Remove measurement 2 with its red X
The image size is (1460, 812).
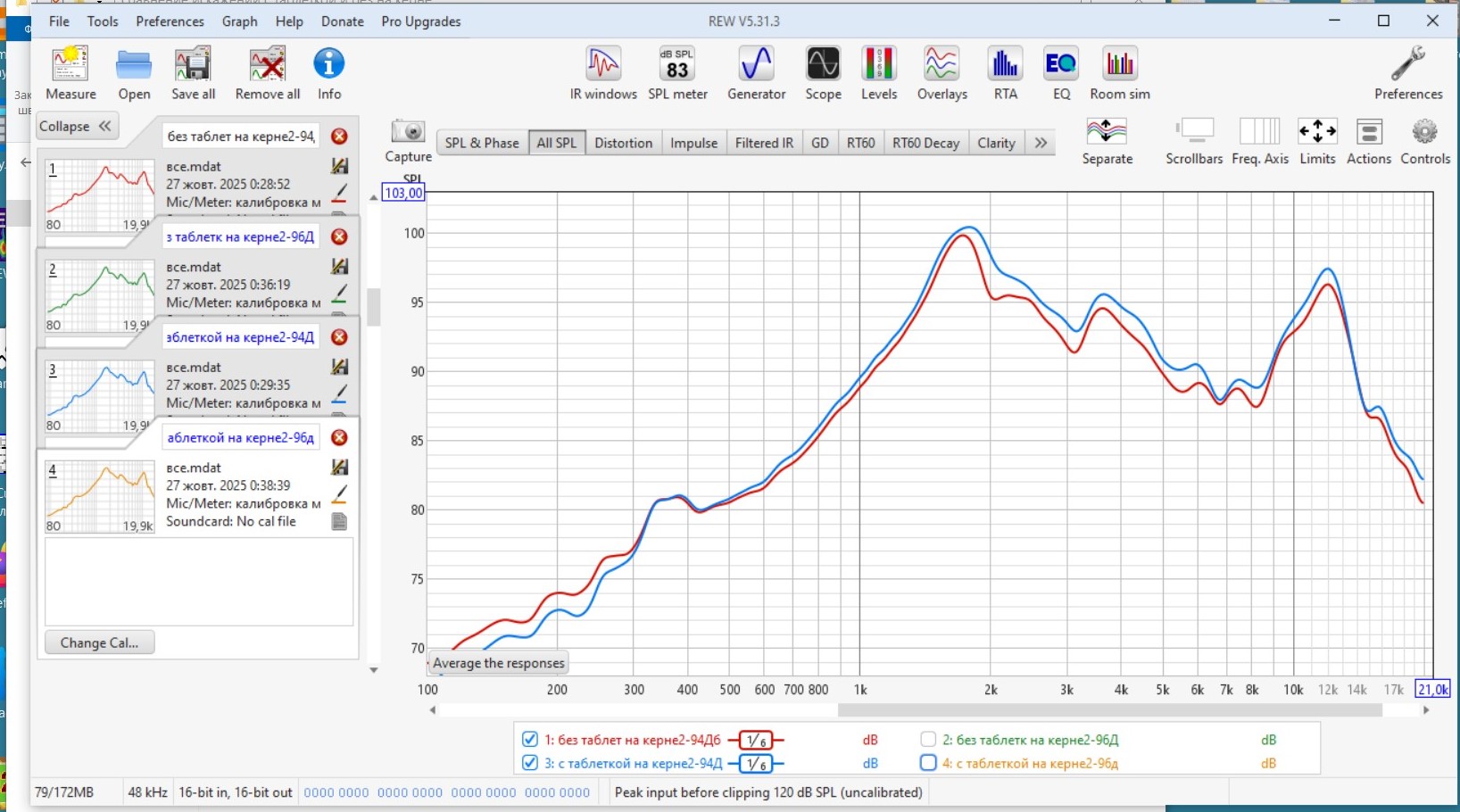(x=339, y=237)
